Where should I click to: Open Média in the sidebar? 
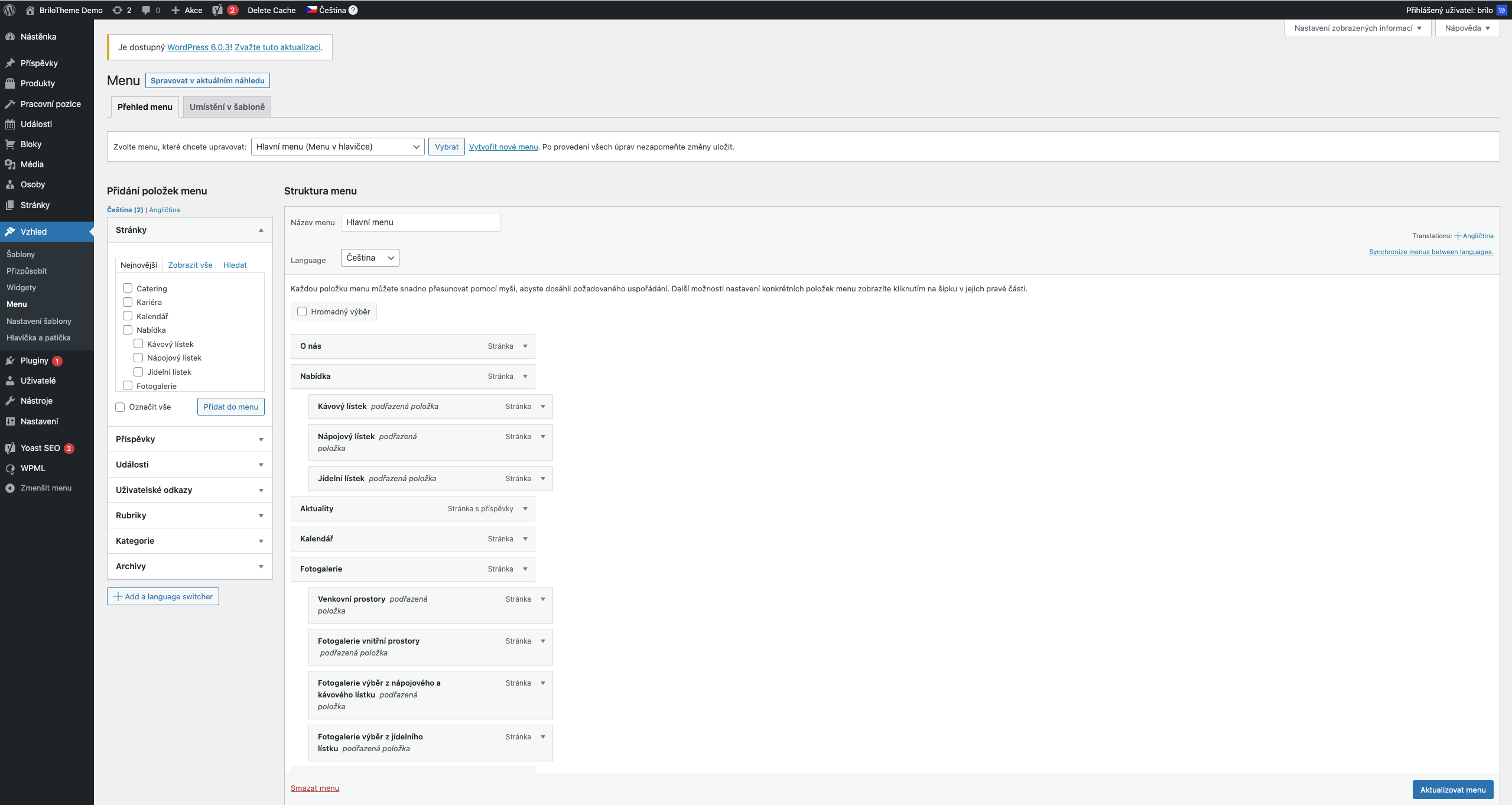tap(32, 164)
